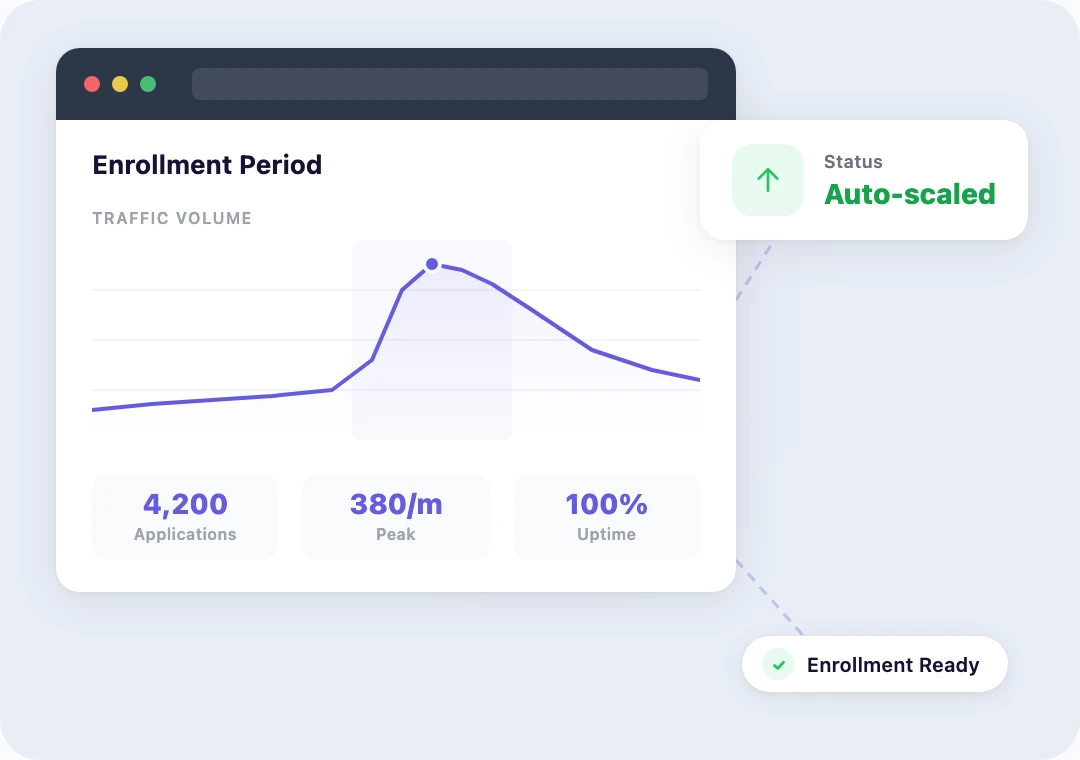
Task: Select the green checkmark on Enrollment Ready
Action: pyautogui.click(x=777, y=664)
